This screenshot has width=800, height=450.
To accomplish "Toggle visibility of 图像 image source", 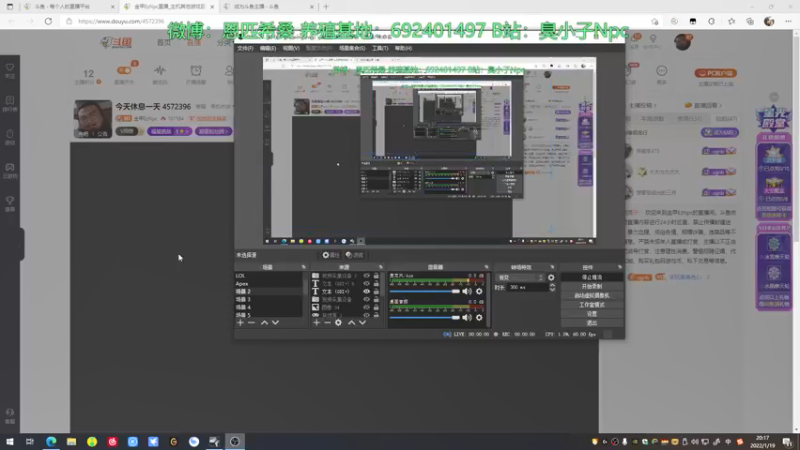I will point(366,307).
